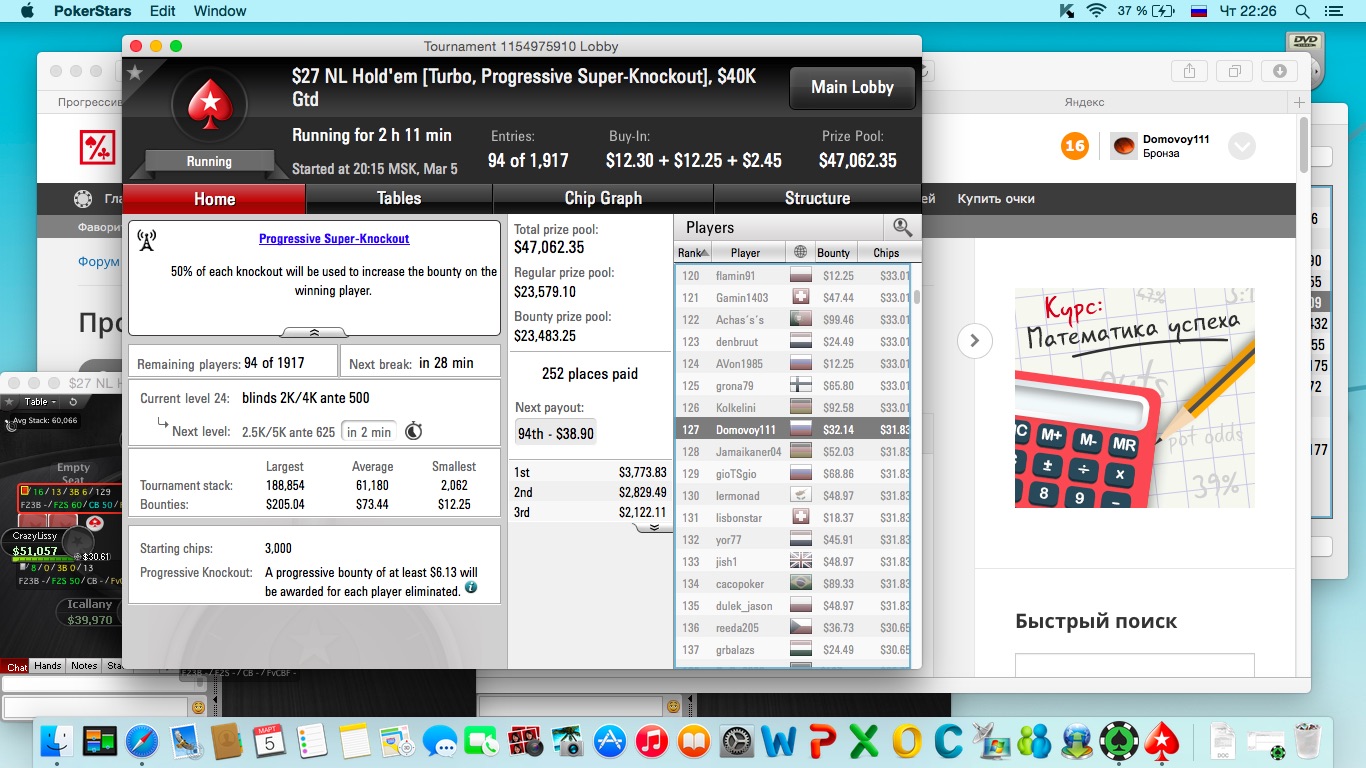Switch to the Tables tab
Screen dimensions: 1366x768
(x=399, y=198)
